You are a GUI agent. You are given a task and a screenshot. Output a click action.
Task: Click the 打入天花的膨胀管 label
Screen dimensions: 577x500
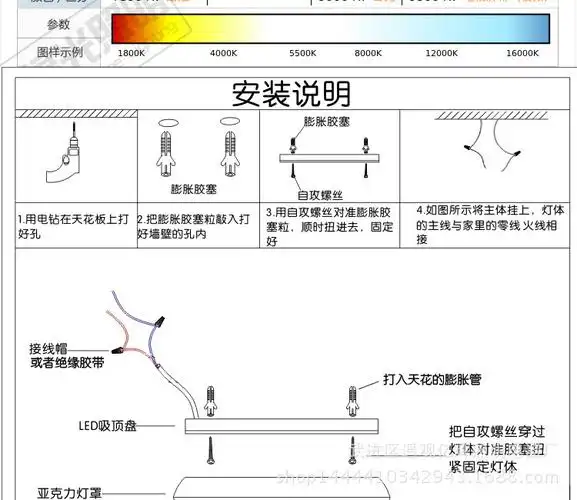[432, 379]
